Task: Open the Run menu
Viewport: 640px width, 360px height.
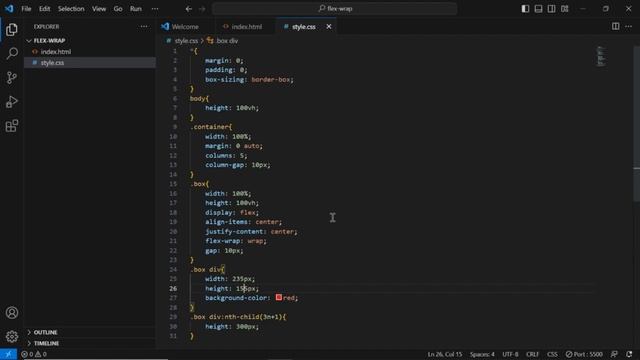Action: click(x=136, y=9)
